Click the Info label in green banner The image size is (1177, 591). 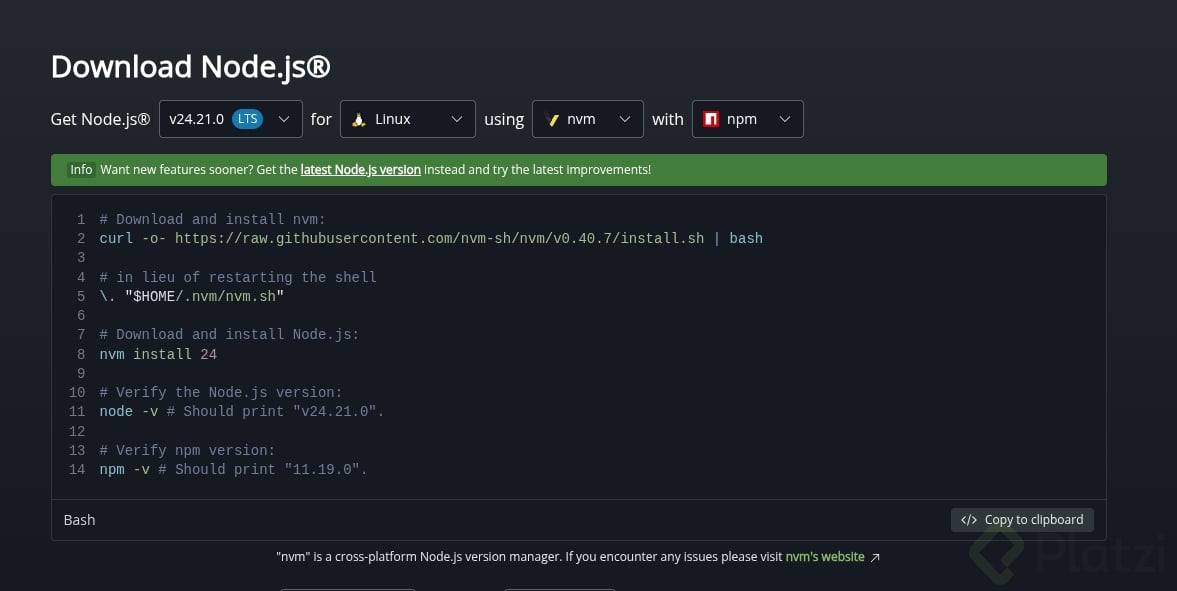(x=81, y=170)
